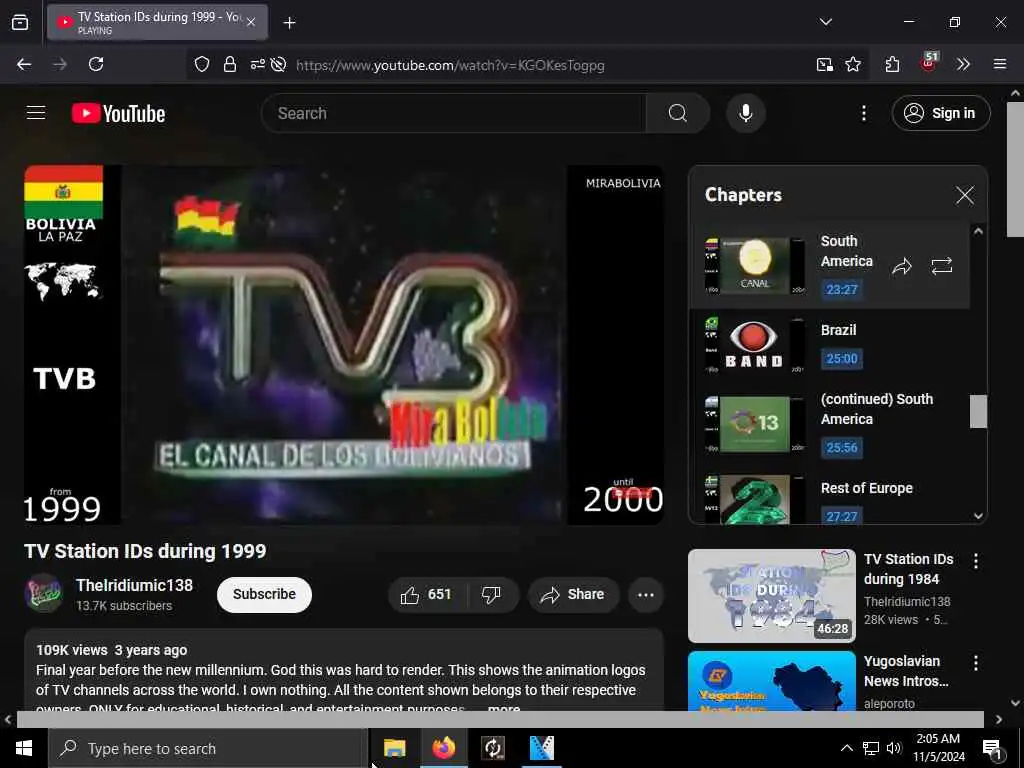Screen dimensions: 1024x768
Task: Click the autoplay blocked icon
Action: (278, 64)
